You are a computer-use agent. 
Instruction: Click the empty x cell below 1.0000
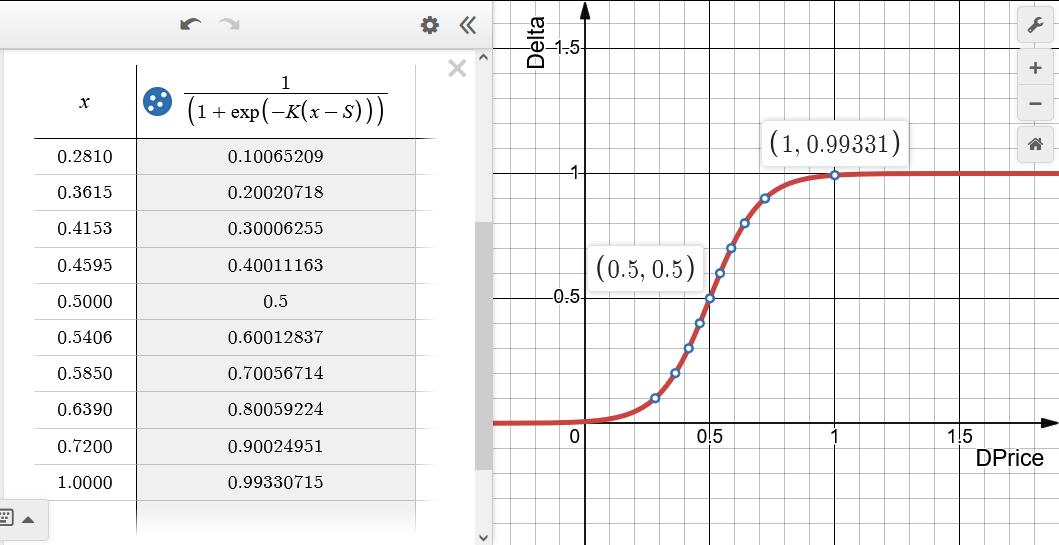tap(85, 519)
